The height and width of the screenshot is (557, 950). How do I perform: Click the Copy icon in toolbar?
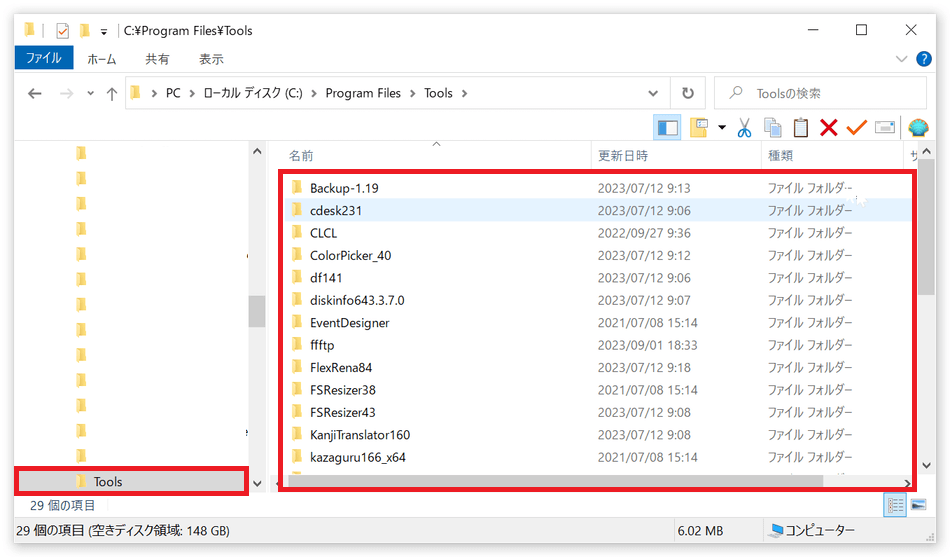[x=772, y=127]
